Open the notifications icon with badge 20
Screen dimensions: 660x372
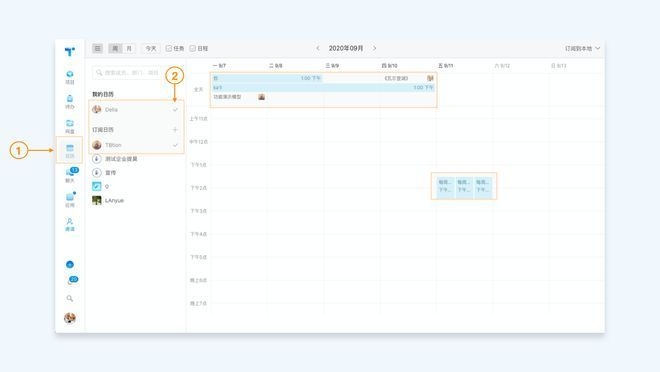(72, 281)
